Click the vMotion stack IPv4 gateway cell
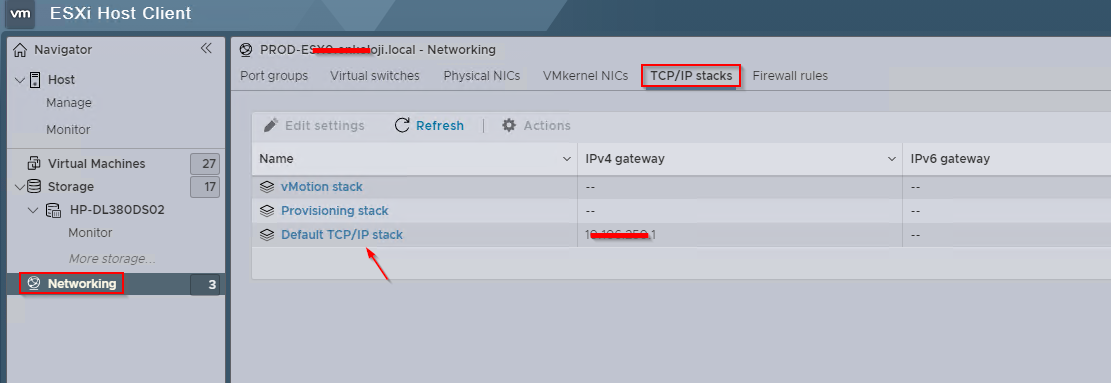Viewport: 1111px width, 383px height. tap(740, 187)
